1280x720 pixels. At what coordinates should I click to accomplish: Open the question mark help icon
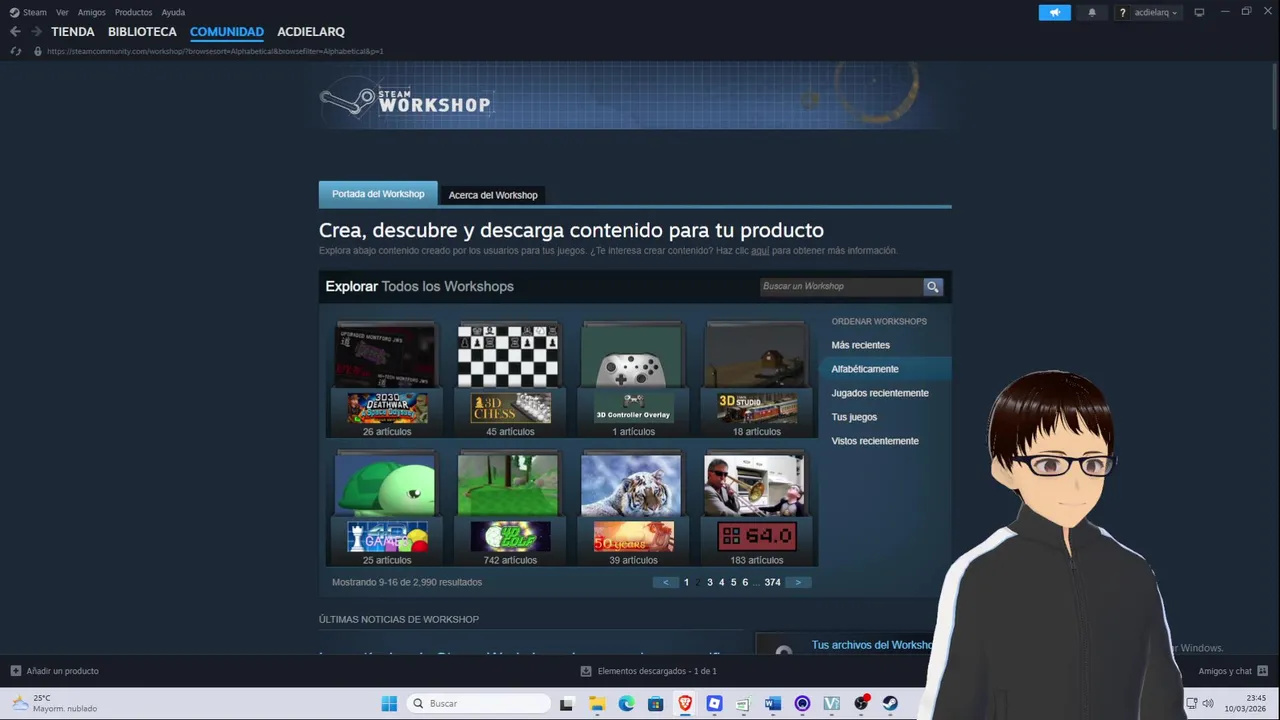coord(1123,12)
